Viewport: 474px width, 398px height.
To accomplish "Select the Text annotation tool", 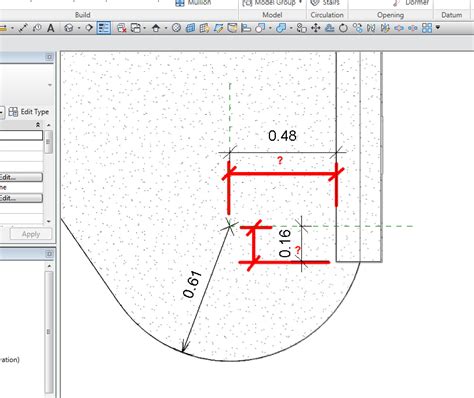I will pos(51,28).
